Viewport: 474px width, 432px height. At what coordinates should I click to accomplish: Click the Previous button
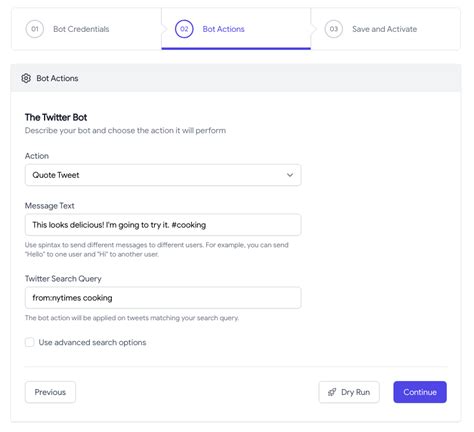(x=50, y=392)
